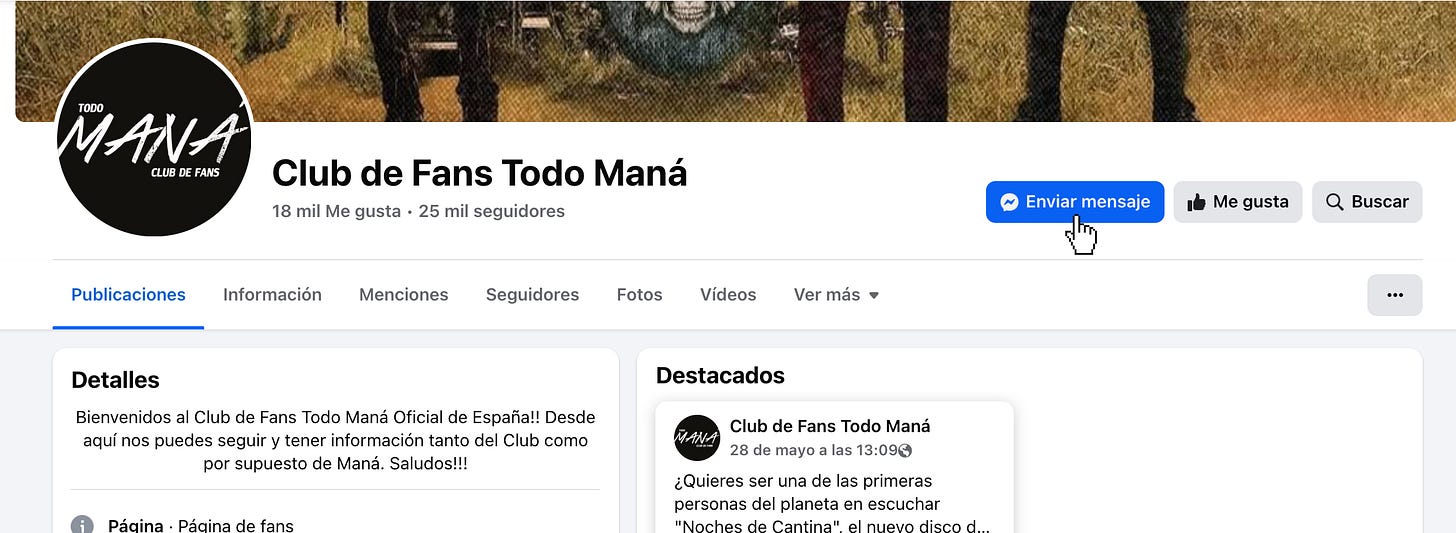Click the small Maná avatar in Destacados post
The image size is (1456, 533).
(697, 438)
